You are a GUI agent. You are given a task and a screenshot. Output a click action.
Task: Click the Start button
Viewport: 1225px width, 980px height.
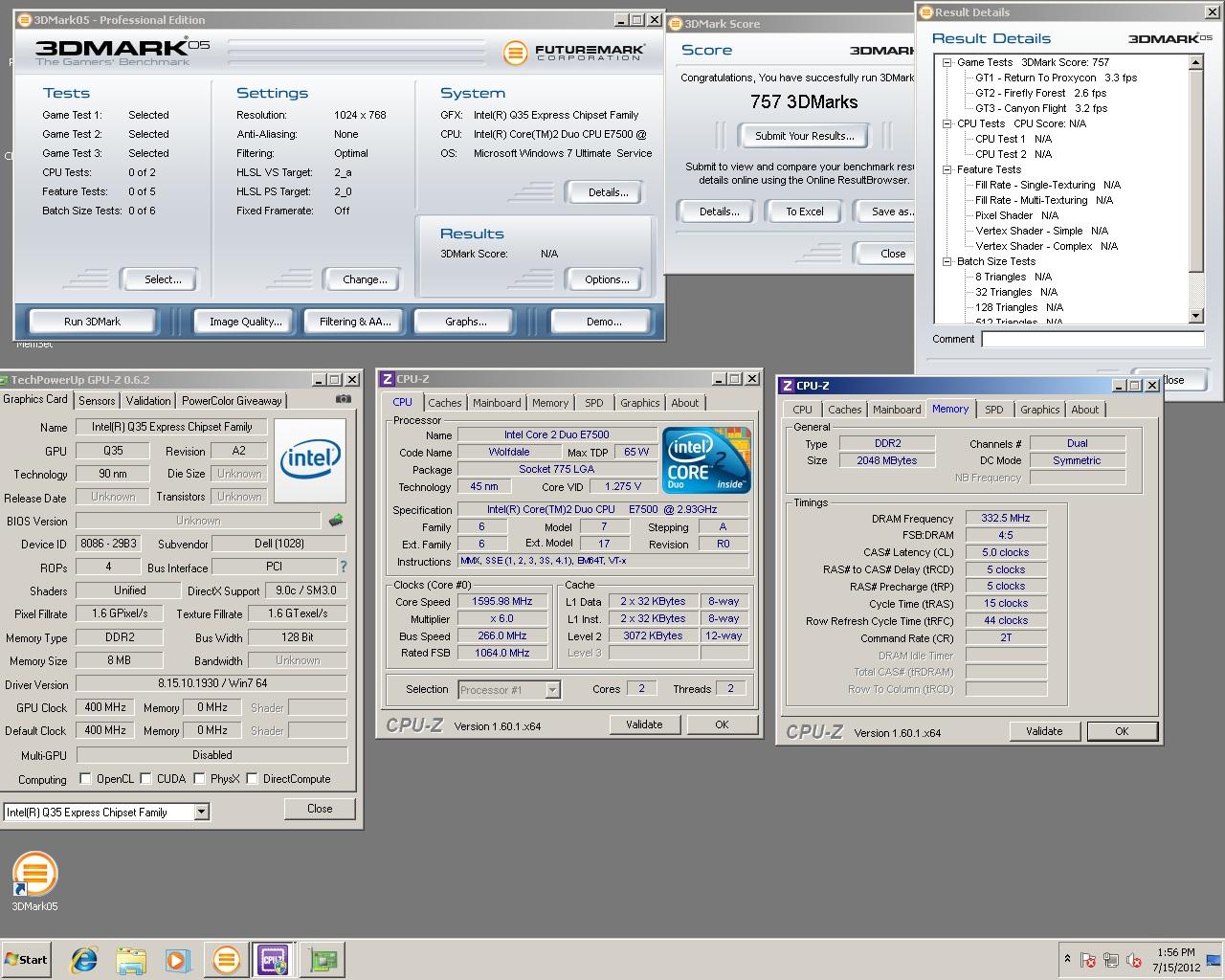tap(26, 959)
